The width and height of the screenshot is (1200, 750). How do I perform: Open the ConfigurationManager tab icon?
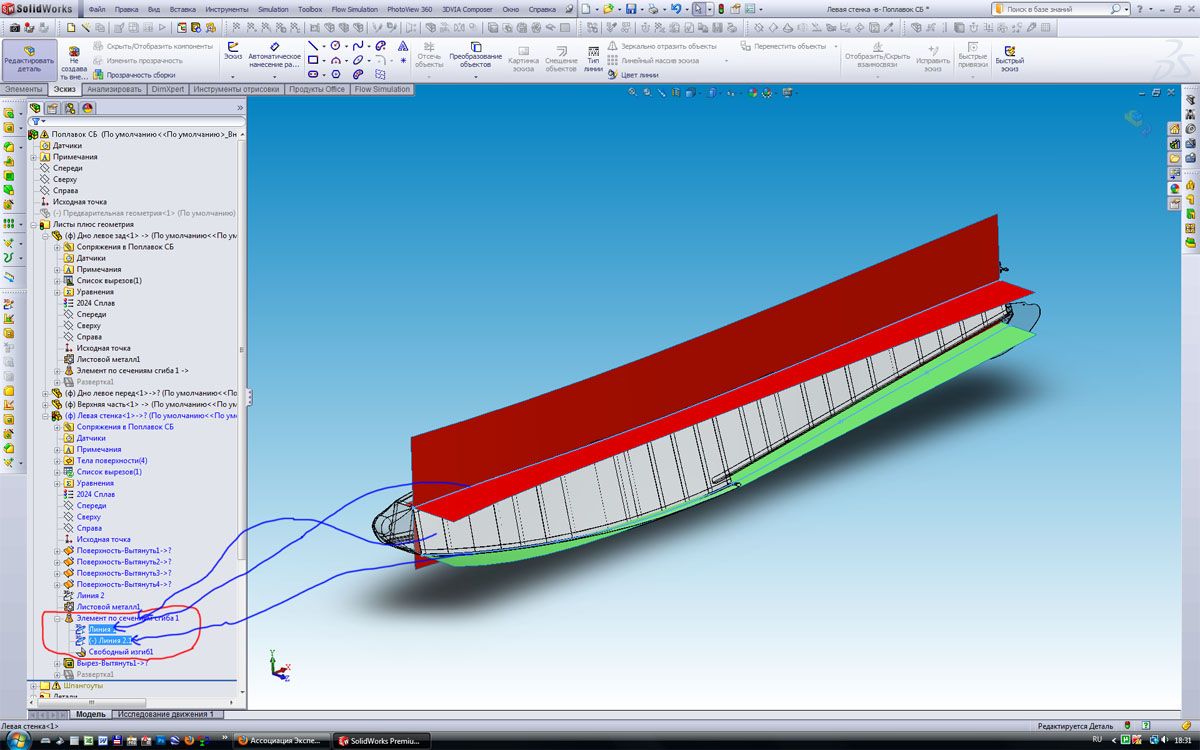click(70, 108)
